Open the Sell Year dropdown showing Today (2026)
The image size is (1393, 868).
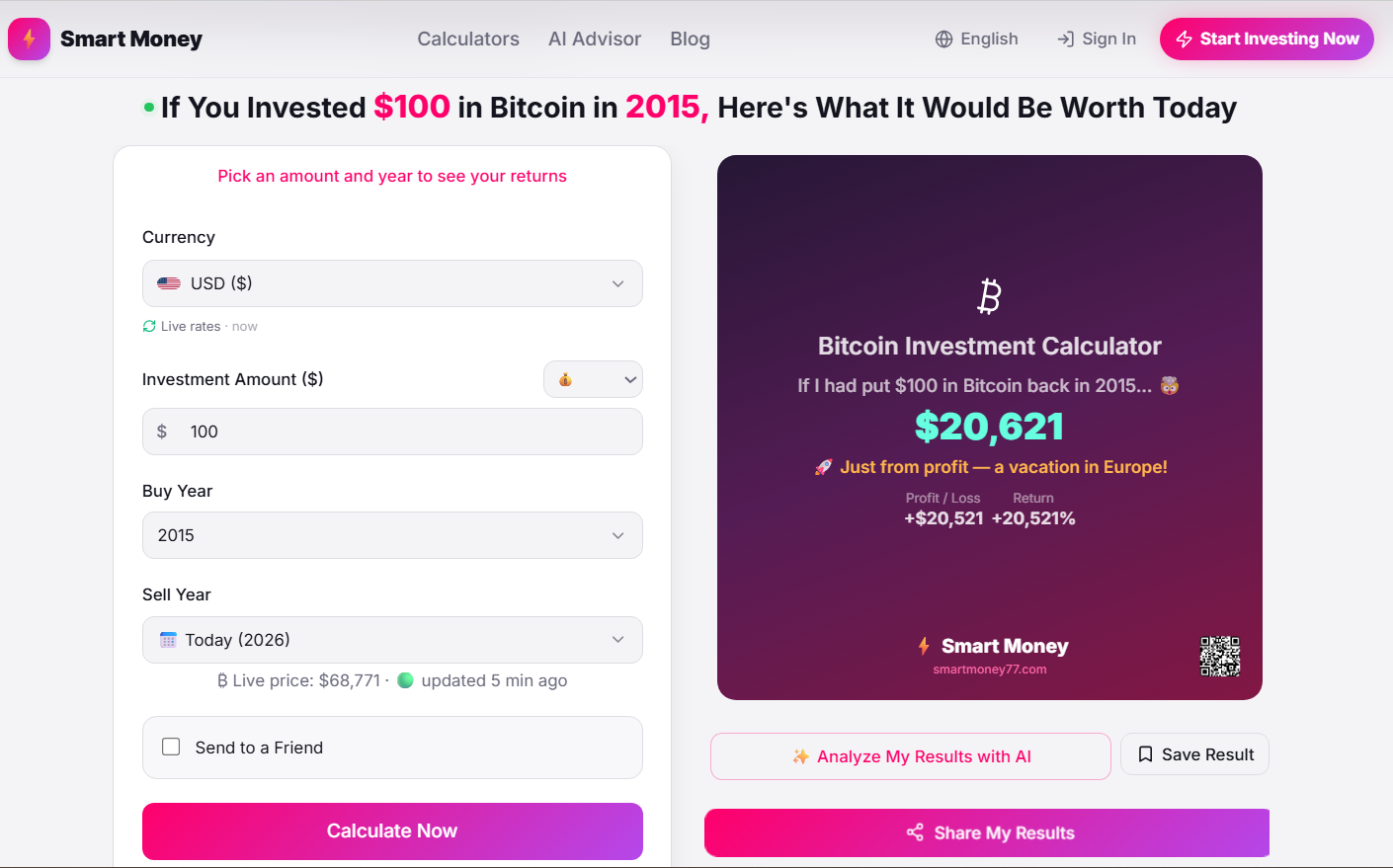pyautogui.click(x=392, y=640)
